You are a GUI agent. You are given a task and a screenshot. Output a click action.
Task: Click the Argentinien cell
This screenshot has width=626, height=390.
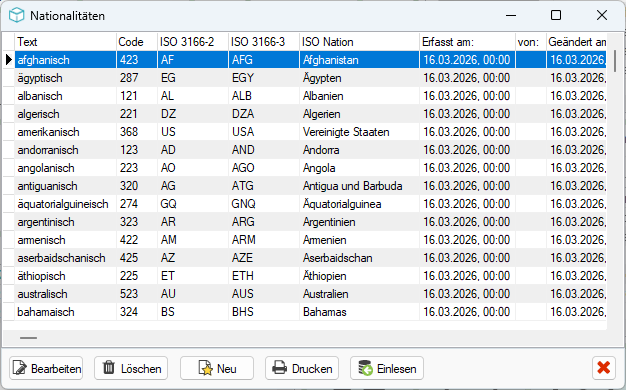(359, 222)
